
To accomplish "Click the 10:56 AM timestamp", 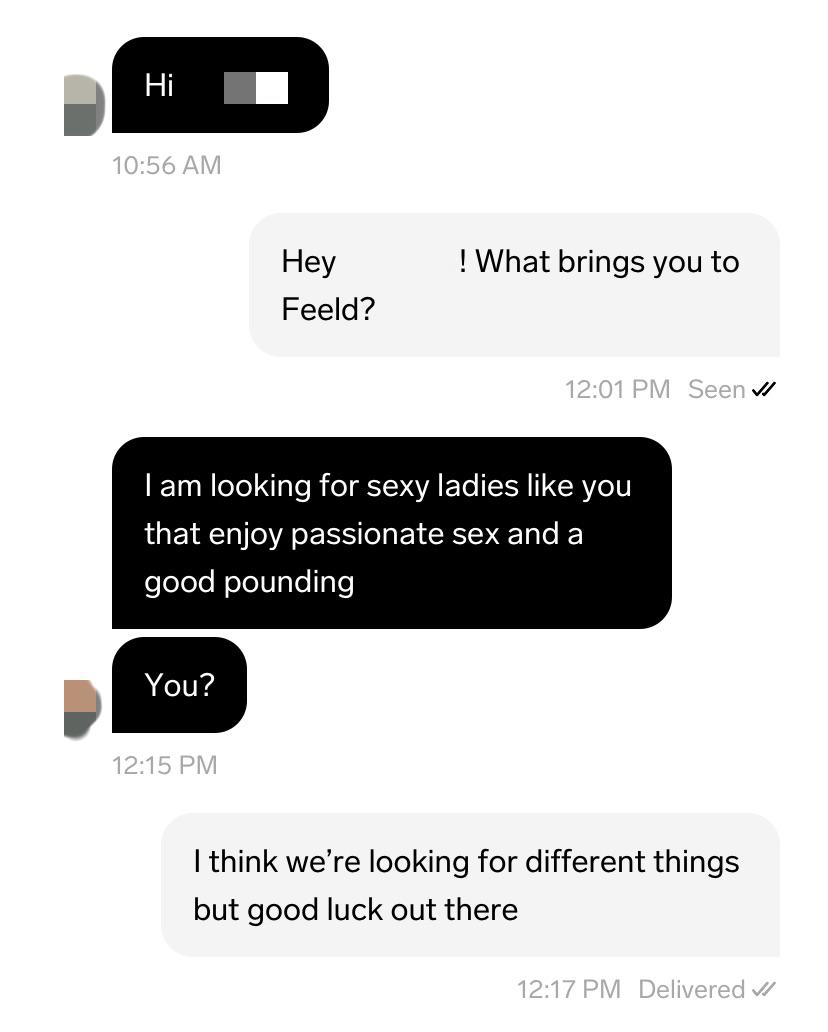I will tap(166, 165).
